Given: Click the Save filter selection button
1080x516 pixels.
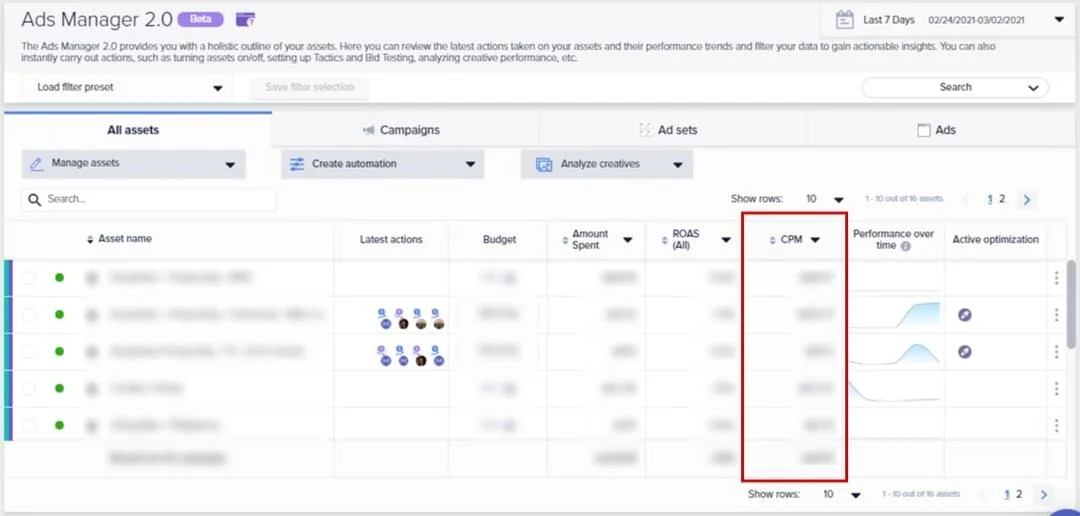Looking at the screenshot, I should (x=309, y=87).
